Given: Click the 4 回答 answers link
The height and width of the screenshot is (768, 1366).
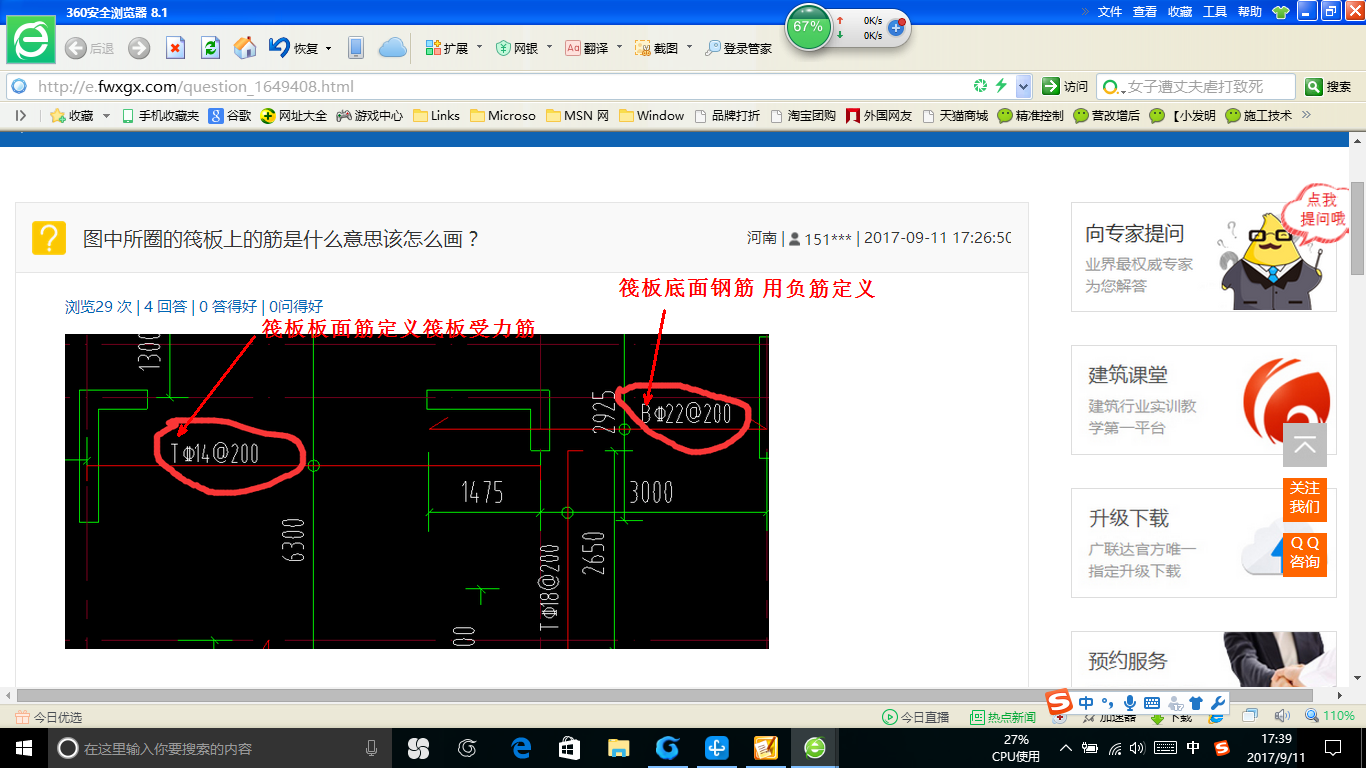Looking at the screenshot, I should [166, 307].
